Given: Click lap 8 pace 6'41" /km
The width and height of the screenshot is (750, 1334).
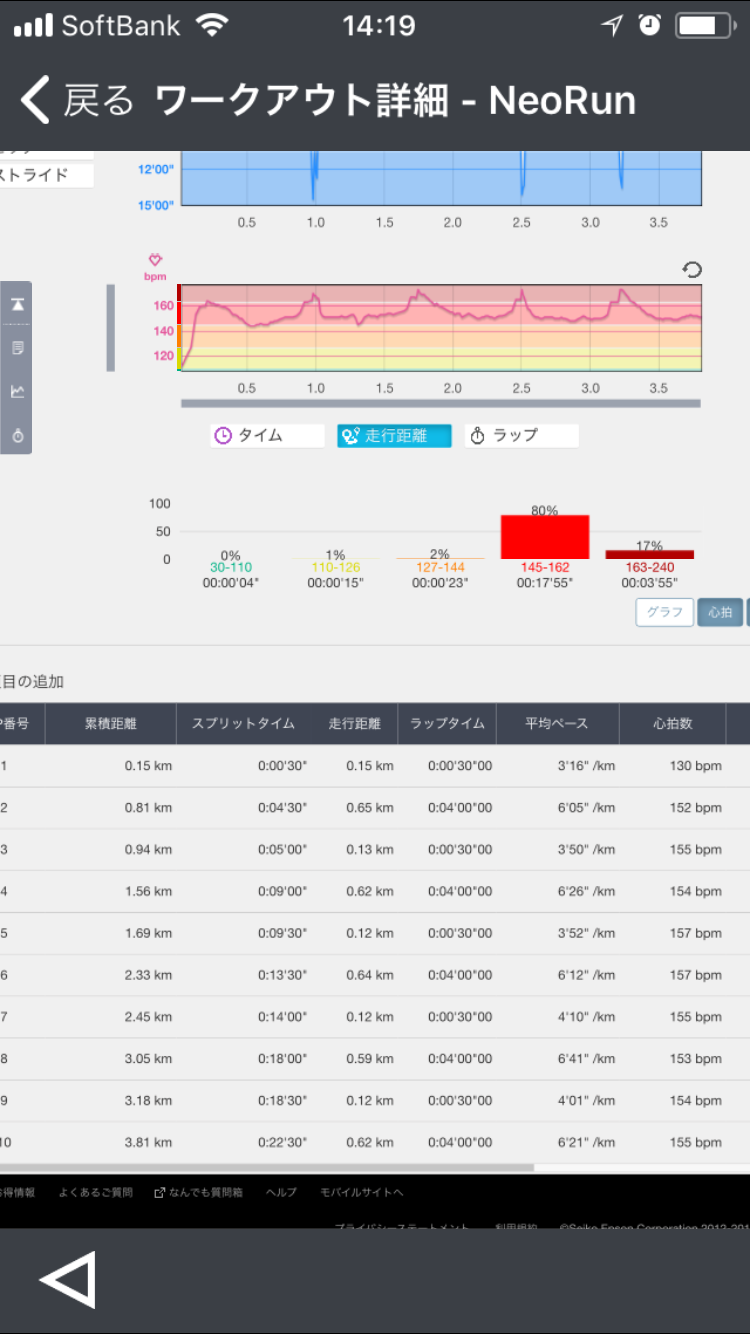Looking at the screenshot, I should tap(586, 1058).
